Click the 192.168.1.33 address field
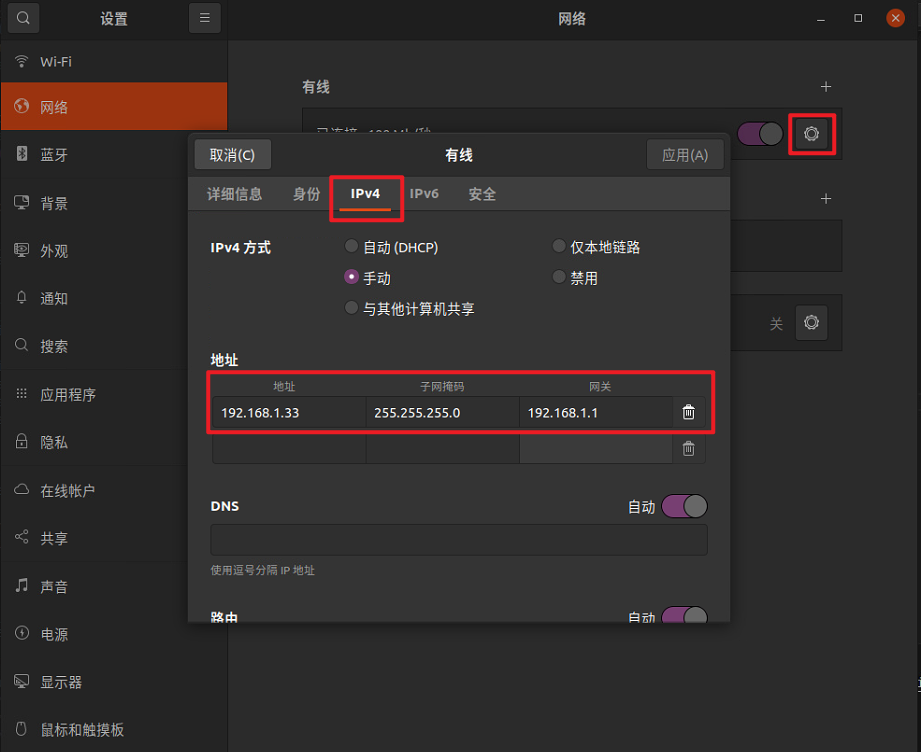The width and height of the screenshot is (921, 752). [290, 412]
